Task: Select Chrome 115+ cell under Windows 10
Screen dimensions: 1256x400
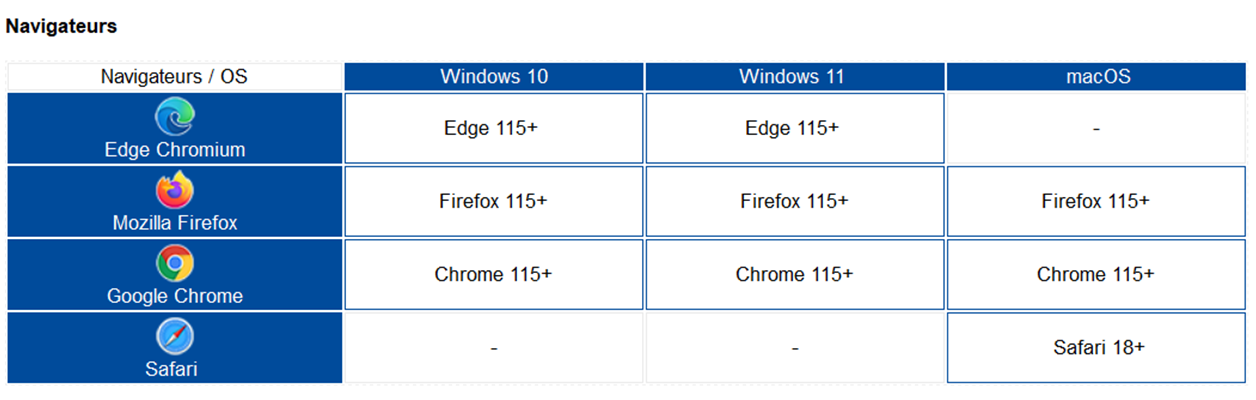Action: click(494, 274)
